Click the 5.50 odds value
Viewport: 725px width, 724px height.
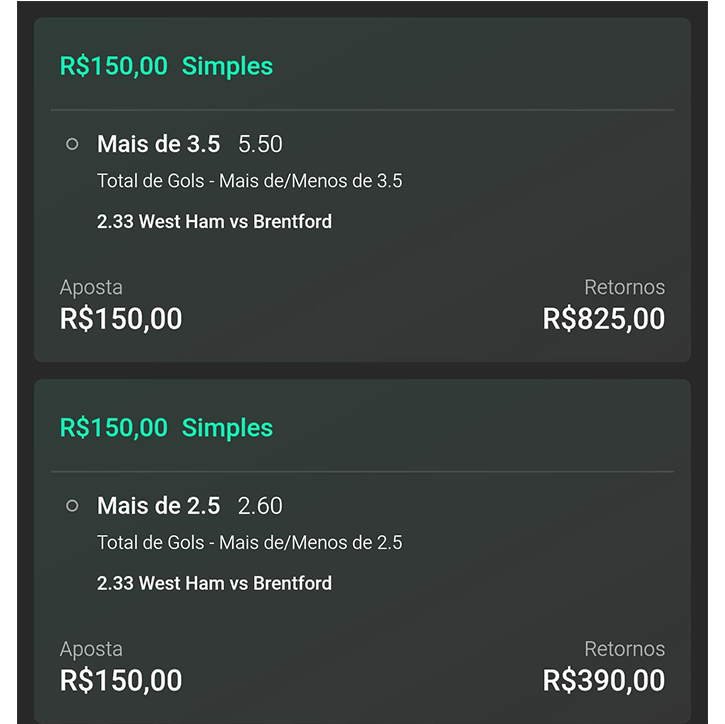pyautogui.click(x=260, y=144)
